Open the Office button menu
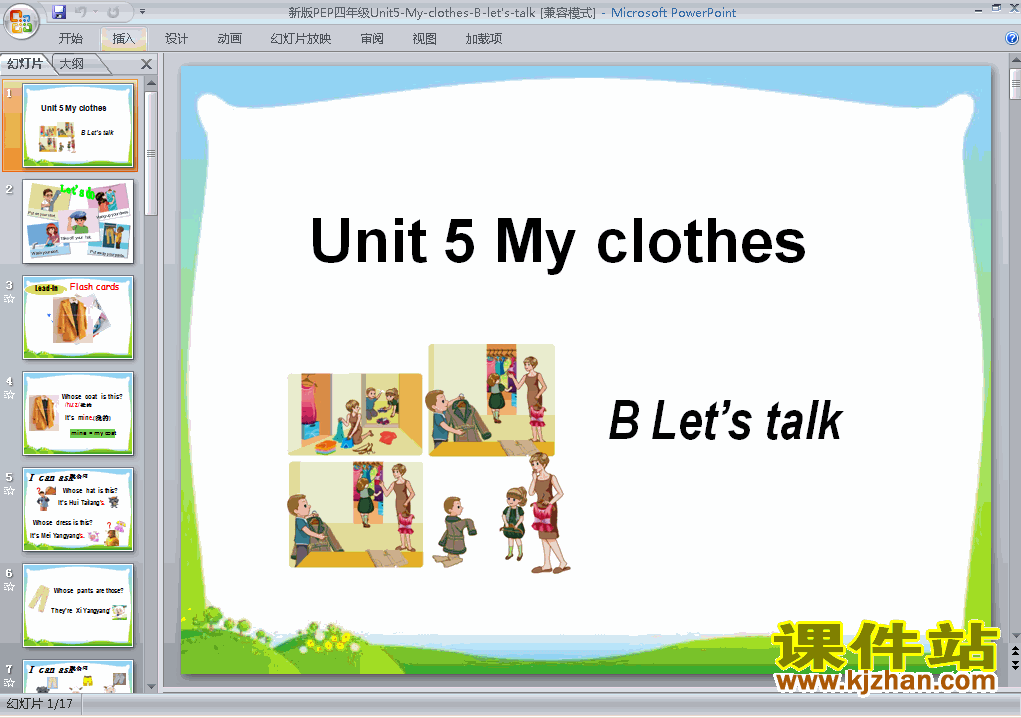Screen dimensions: 1021x718 tap(21, 20)
